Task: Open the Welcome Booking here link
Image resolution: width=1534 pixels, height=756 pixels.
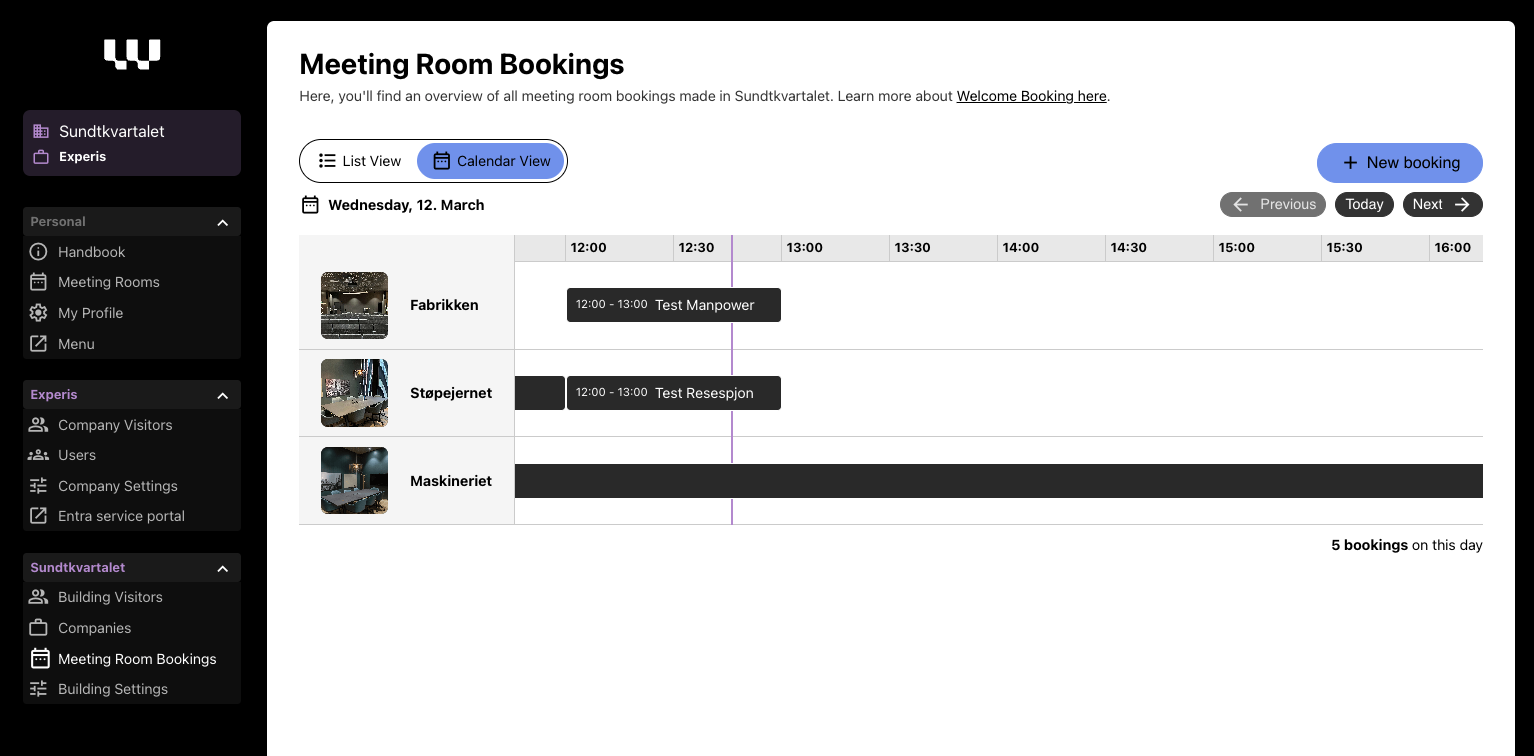Action: 1031,96
